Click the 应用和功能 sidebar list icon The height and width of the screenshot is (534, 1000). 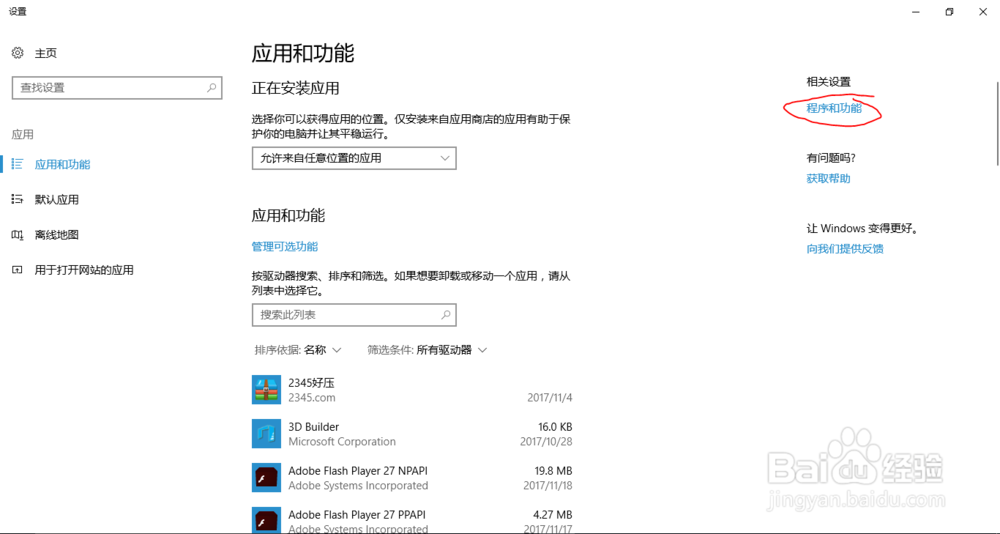[17, 164]
